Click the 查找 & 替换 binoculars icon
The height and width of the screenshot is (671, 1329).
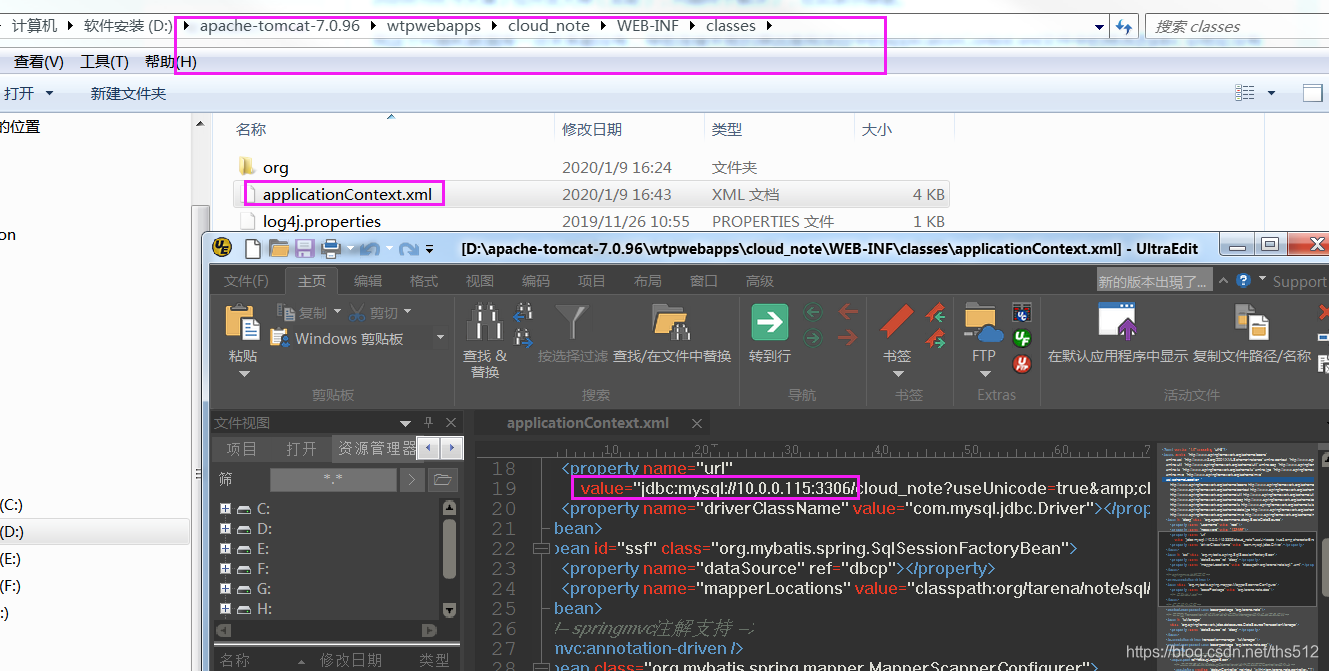click(x=485, y=322)
